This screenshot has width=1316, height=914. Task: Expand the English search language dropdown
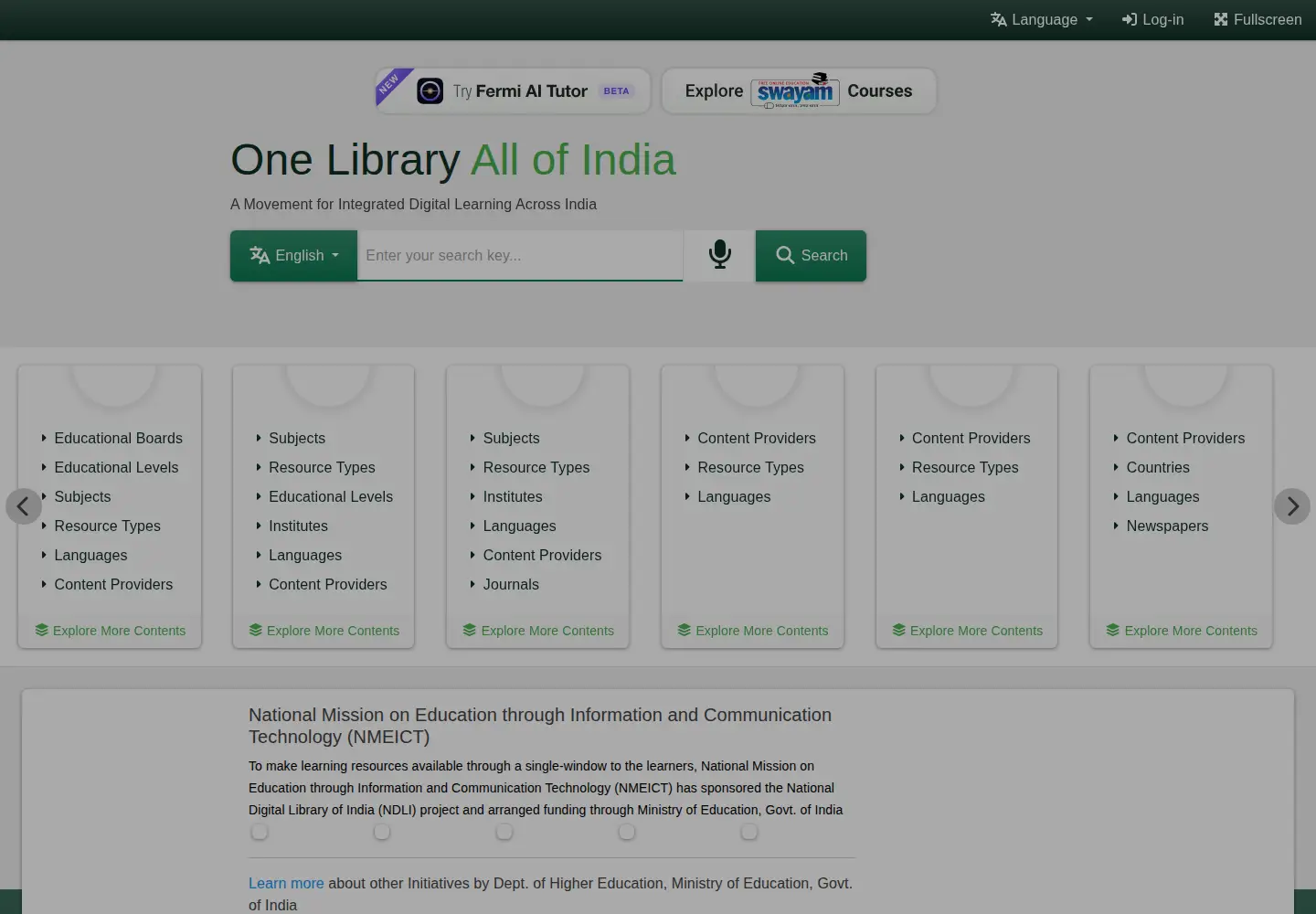[293, 256]
